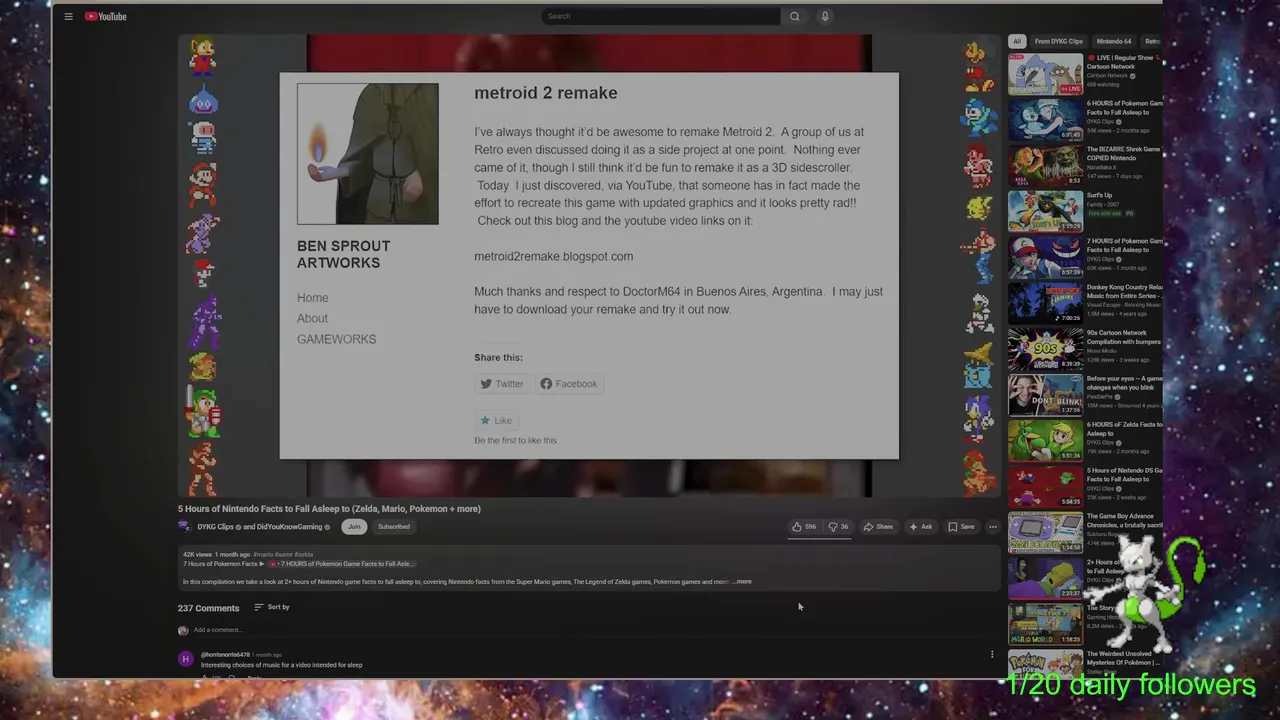This screenshot has height=720, width=1280.
Task: Click The BIZARRE Shrek Game title text
Action: tap(1124, 154)
